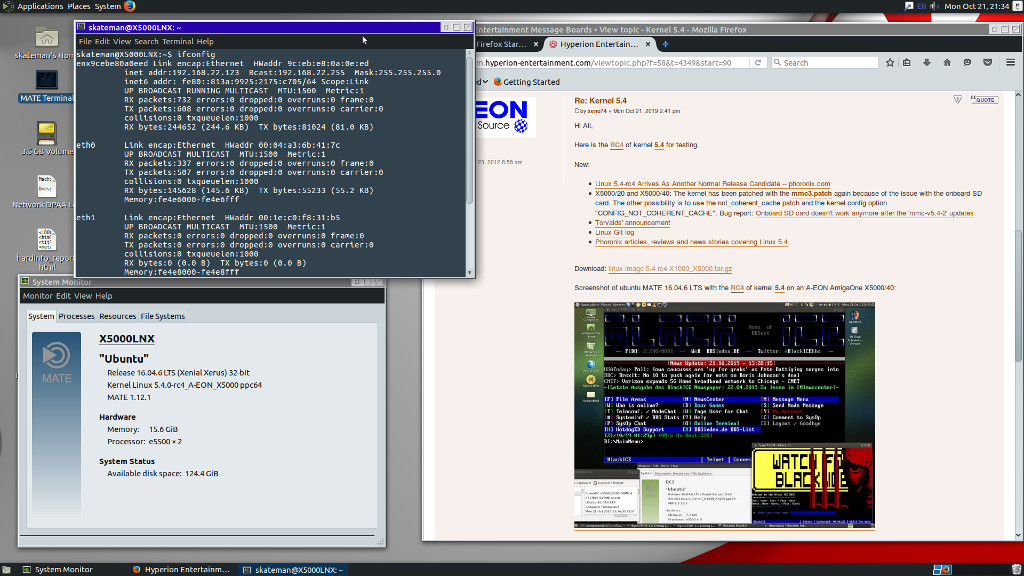Open the System Monitor Edit menu
Image resolution: width=1024 pixels, height=576 pixels.
click(x=63, y=296)
